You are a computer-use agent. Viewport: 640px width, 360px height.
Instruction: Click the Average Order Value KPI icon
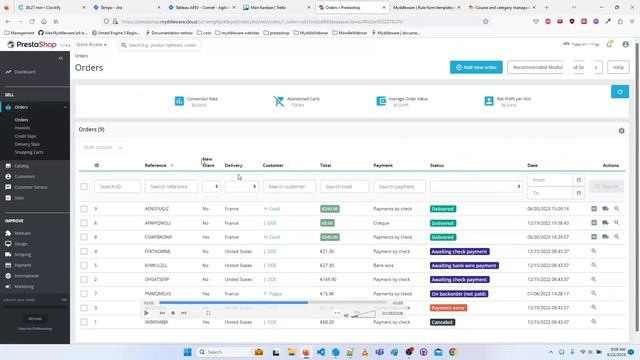[381, 101]
